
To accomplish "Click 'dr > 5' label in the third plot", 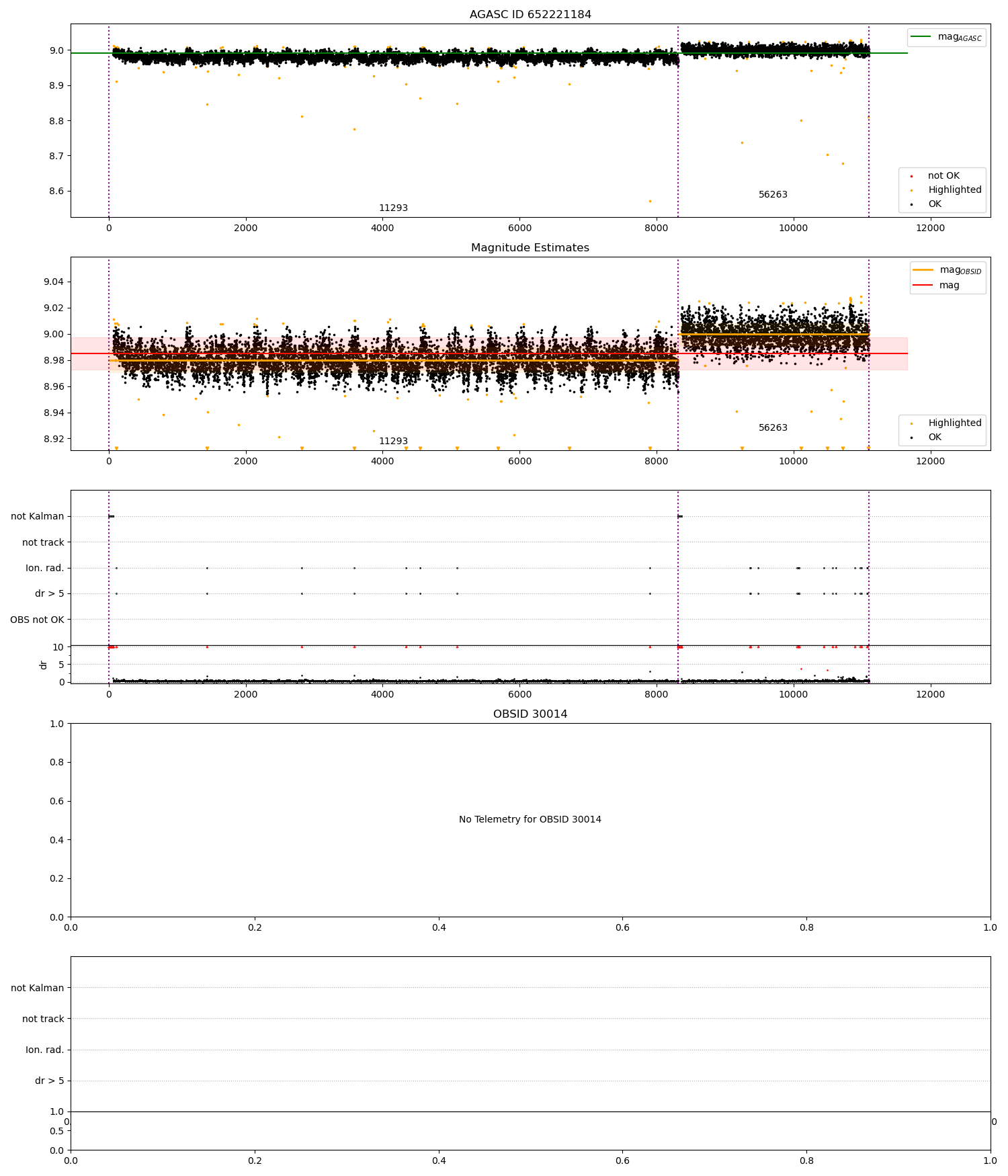I will (x=50, y=594).
